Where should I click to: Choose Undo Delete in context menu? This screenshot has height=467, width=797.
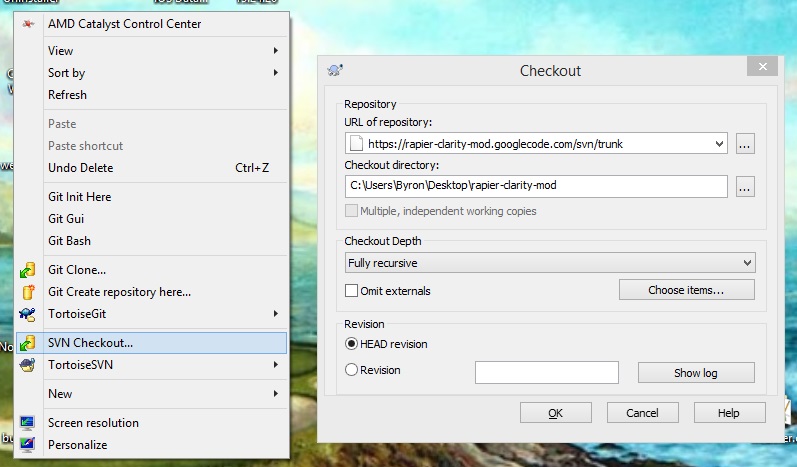point(151,168)
